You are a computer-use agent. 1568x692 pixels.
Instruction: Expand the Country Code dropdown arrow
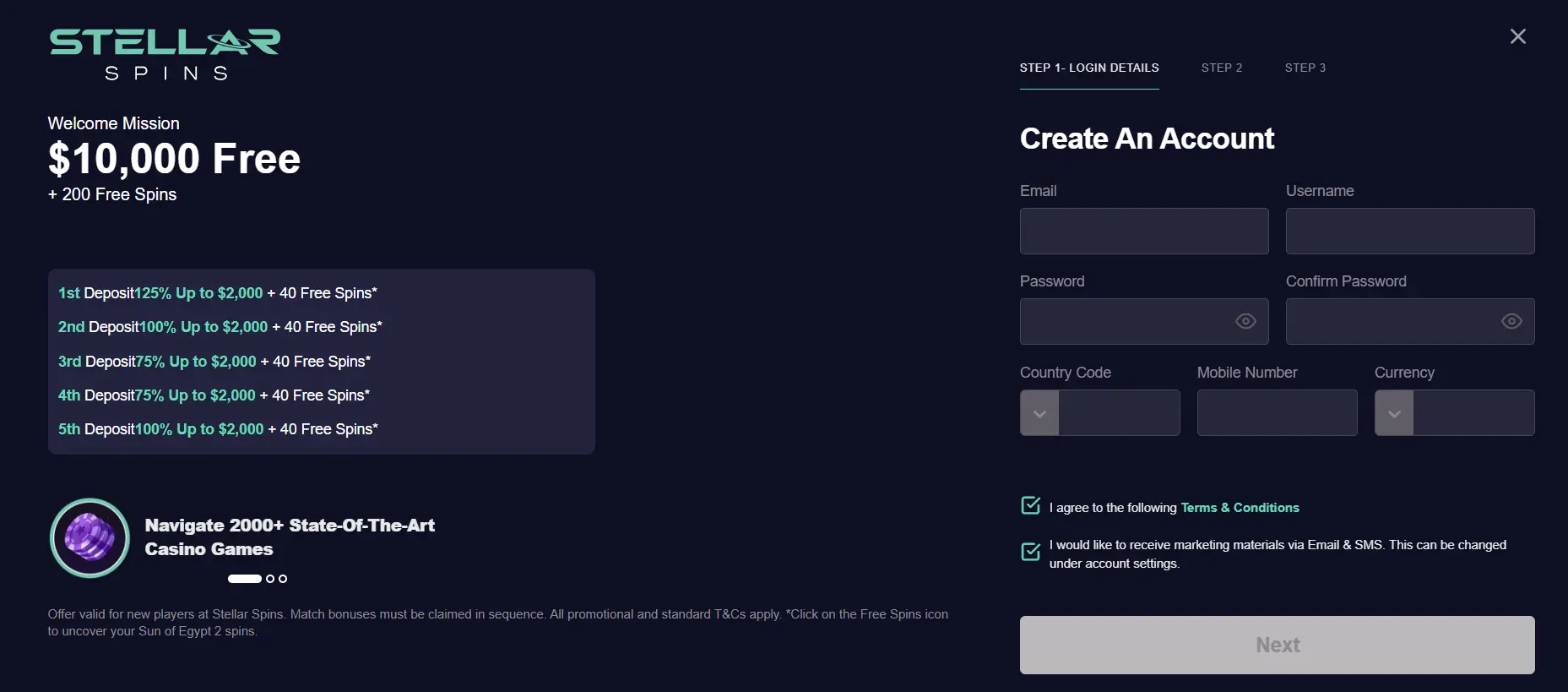point(1039,413)
